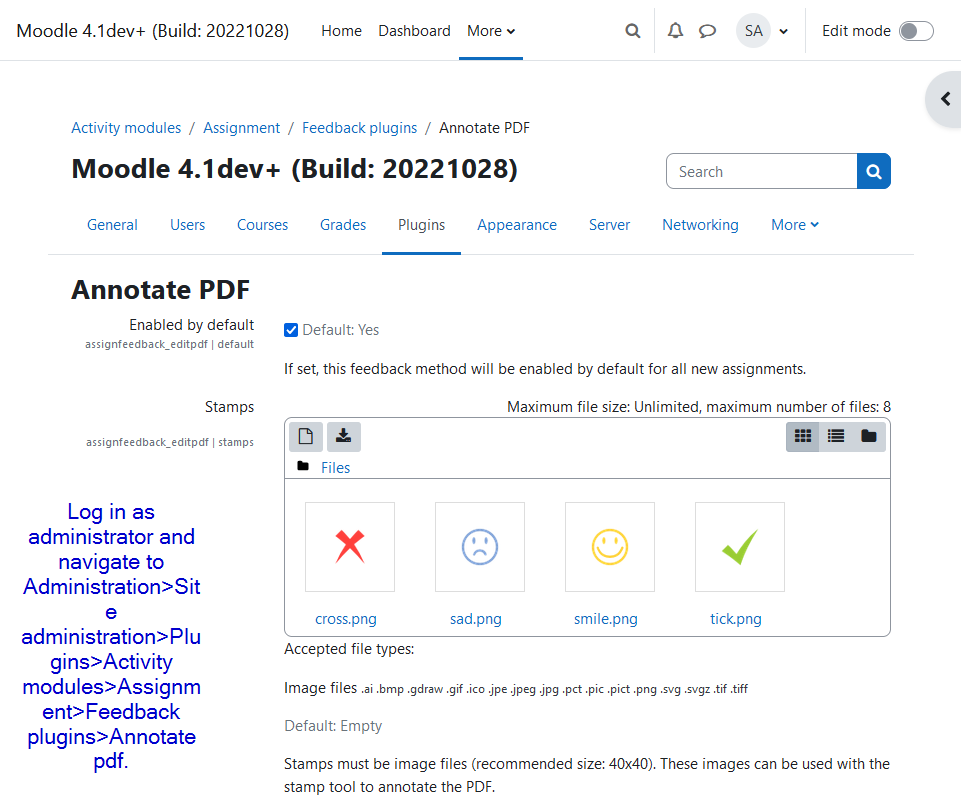Switch to the Users admin tab
Screen dimensions: 961x810
188,225
